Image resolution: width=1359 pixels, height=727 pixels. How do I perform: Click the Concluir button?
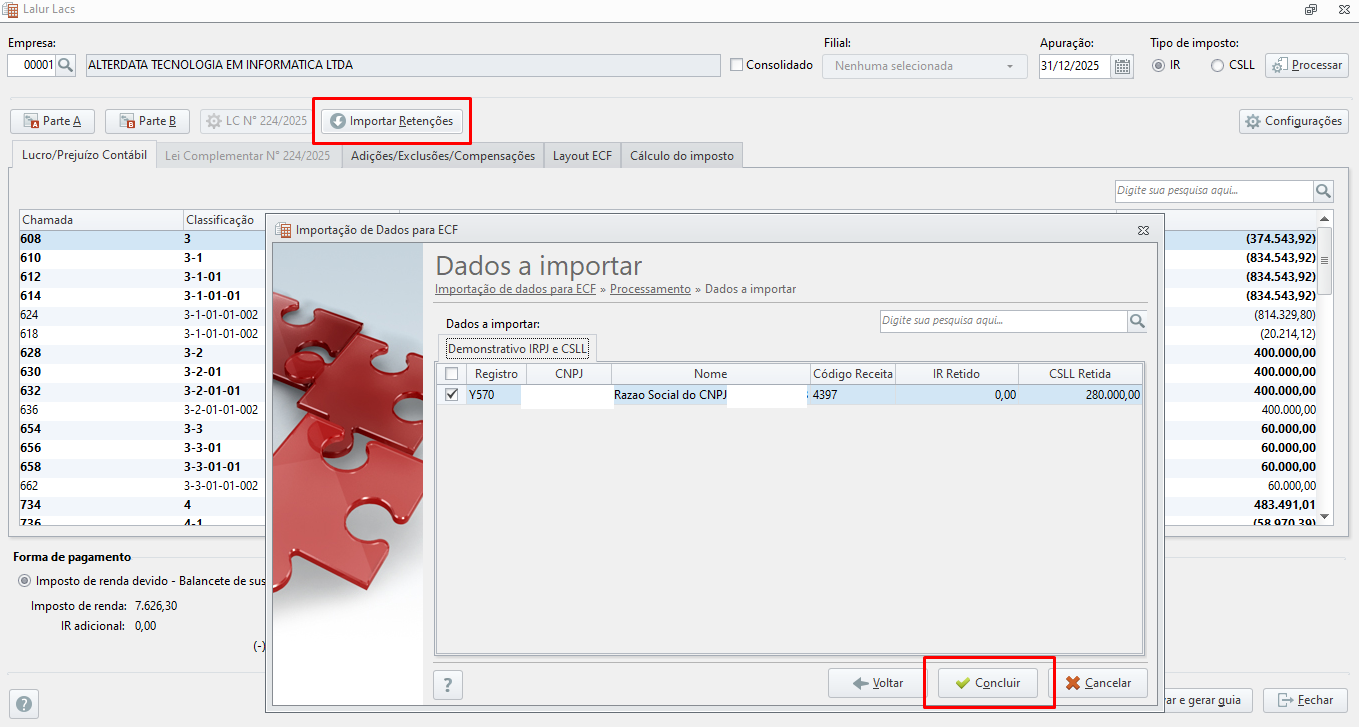[x=987, y=683]
